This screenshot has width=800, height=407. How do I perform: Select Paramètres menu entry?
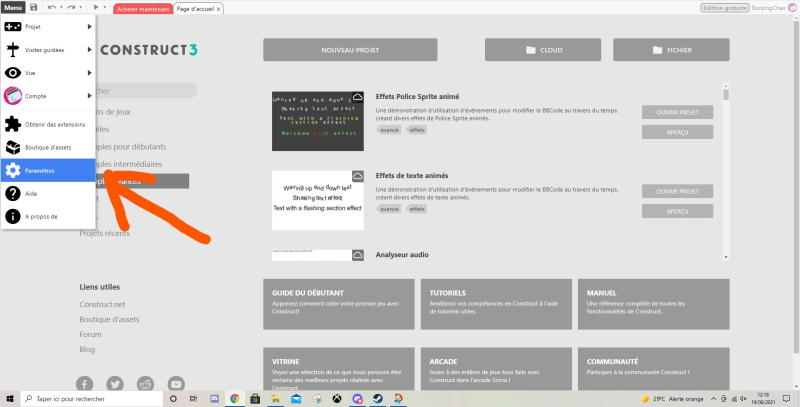coord(48,171)
